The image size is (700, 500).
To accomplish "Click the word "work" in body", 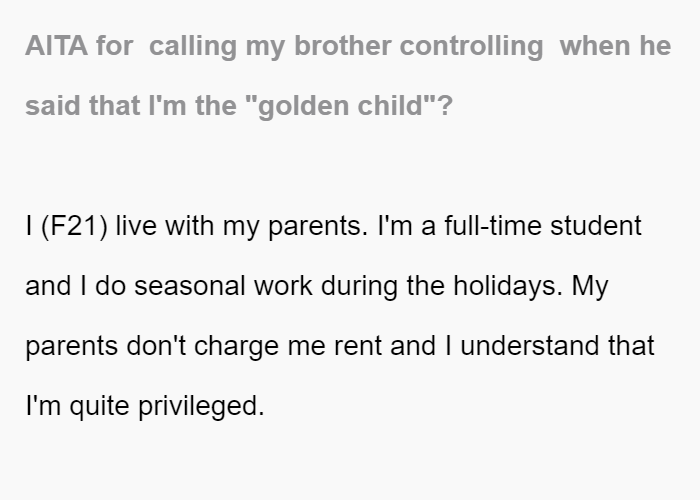I will pyautogui.click(x=283, y=286).
